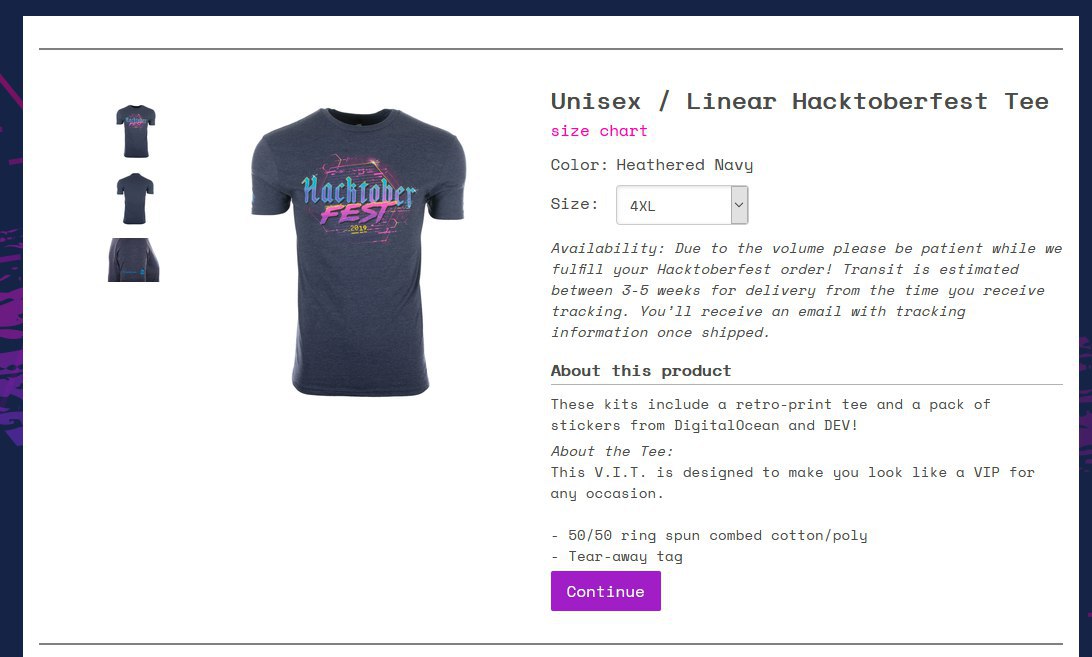Show the sleeve close-up thumbnail
This screenshot has height=657, width=1092.
(134, 260)
